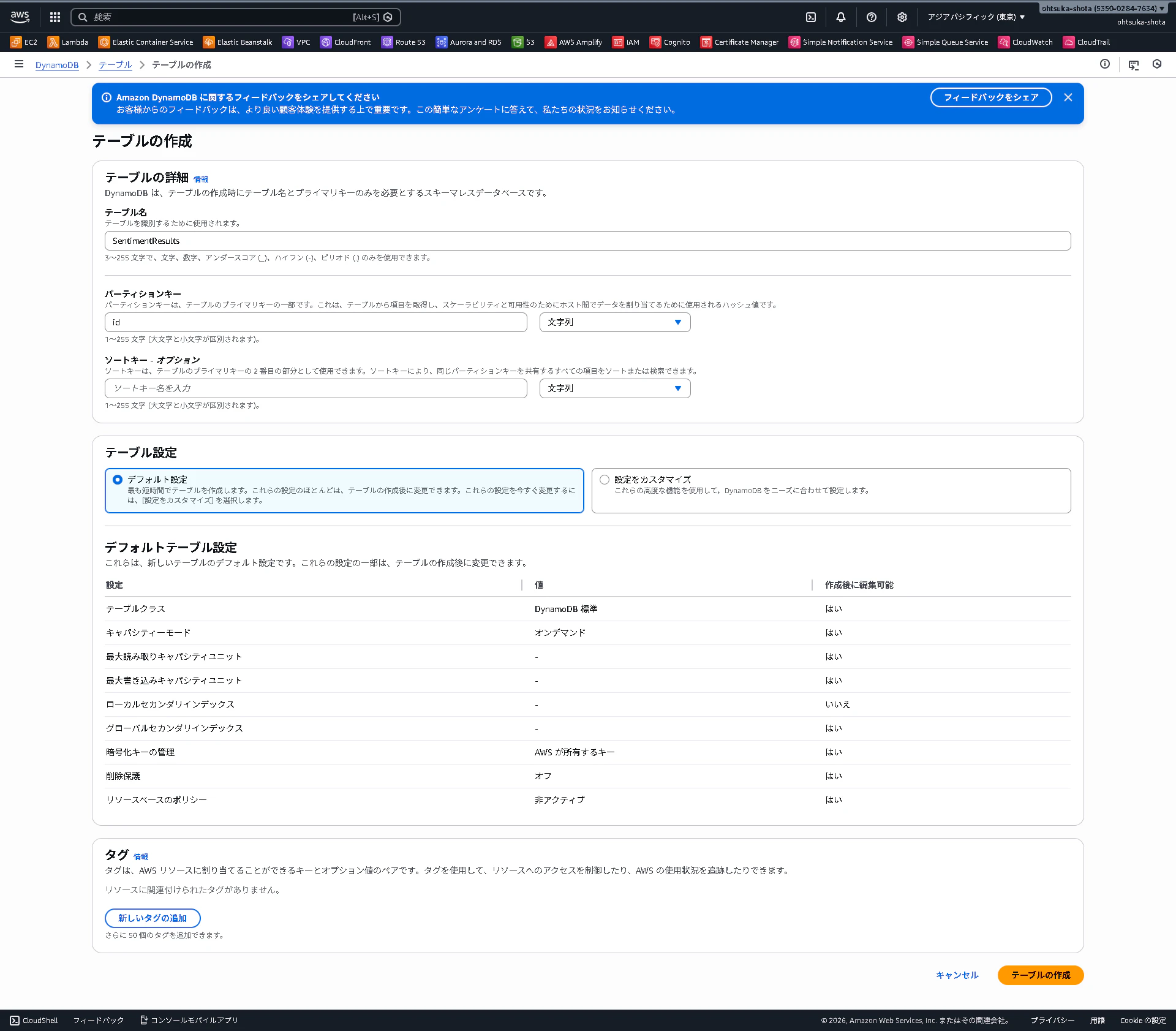Select デフォルト設定 radio option

[118, 480]
